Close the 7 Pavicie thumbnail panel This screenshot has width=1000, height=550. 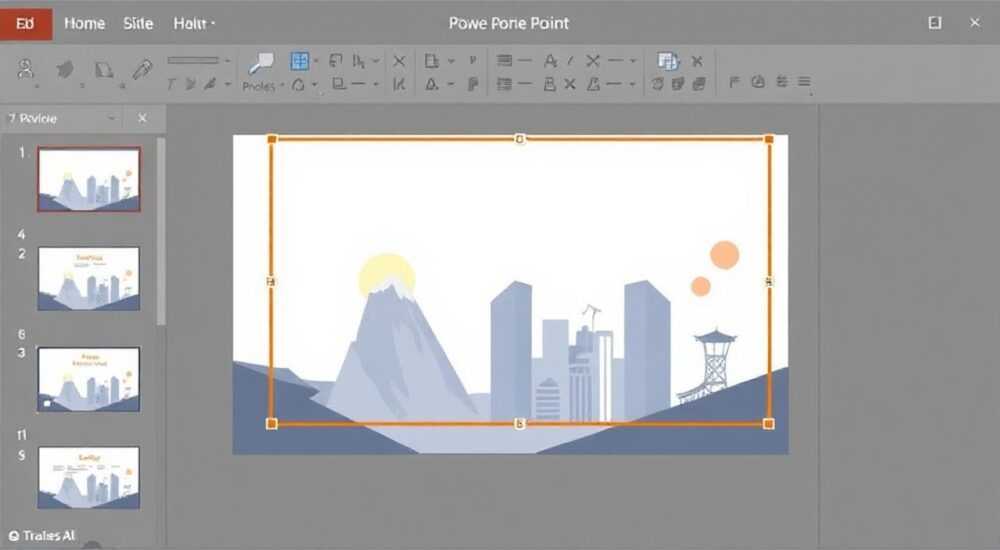click(142, 118)
